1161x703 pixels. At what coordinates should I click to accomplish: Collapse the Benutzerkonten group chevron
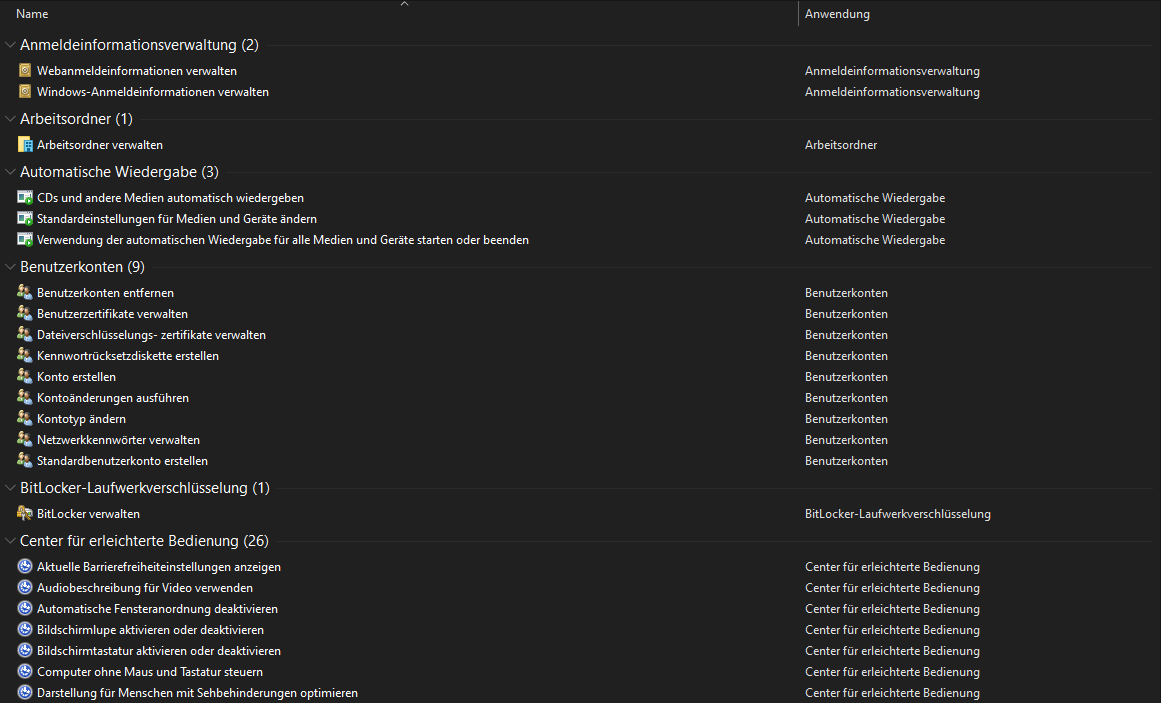tap(10, 267)
